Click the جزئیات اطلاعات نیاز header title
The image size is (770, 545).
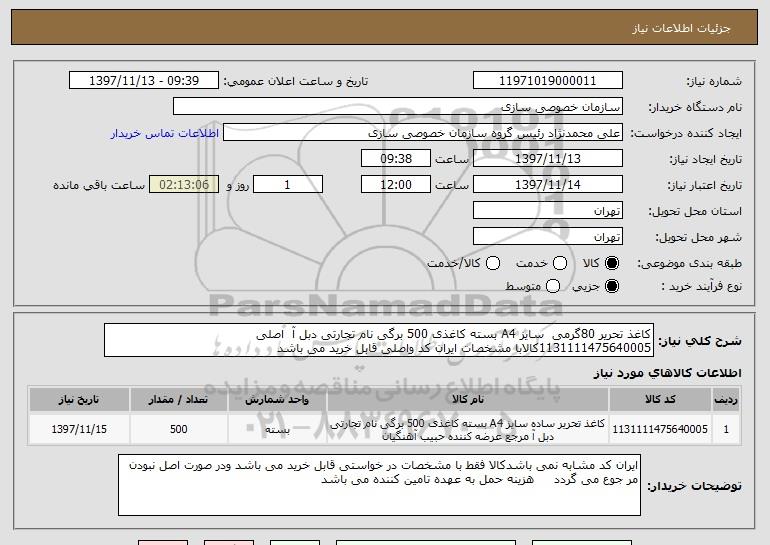pyautogui.click(x=681, y=28)
